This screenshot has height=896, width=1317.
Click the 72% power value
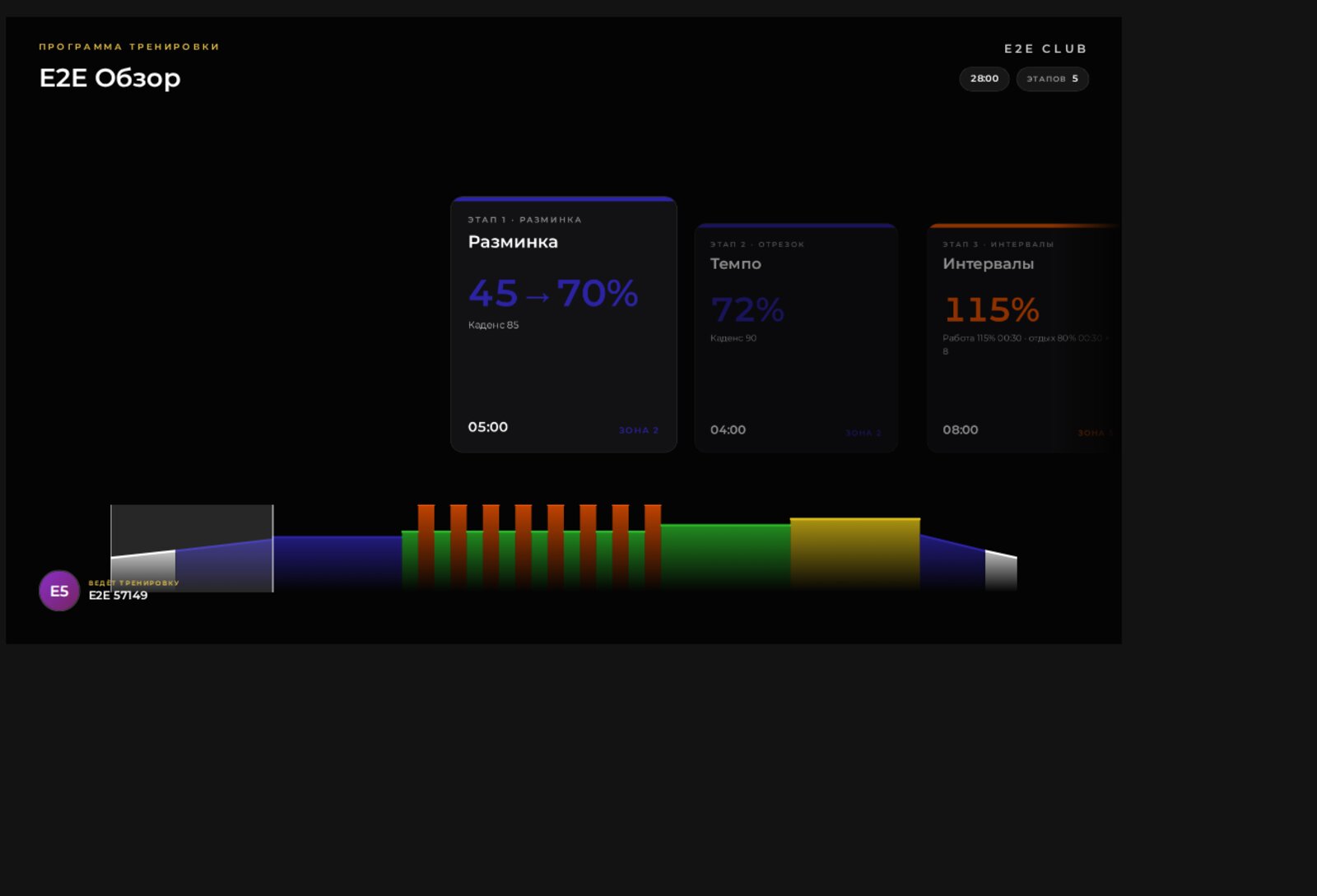click(747, 310)
